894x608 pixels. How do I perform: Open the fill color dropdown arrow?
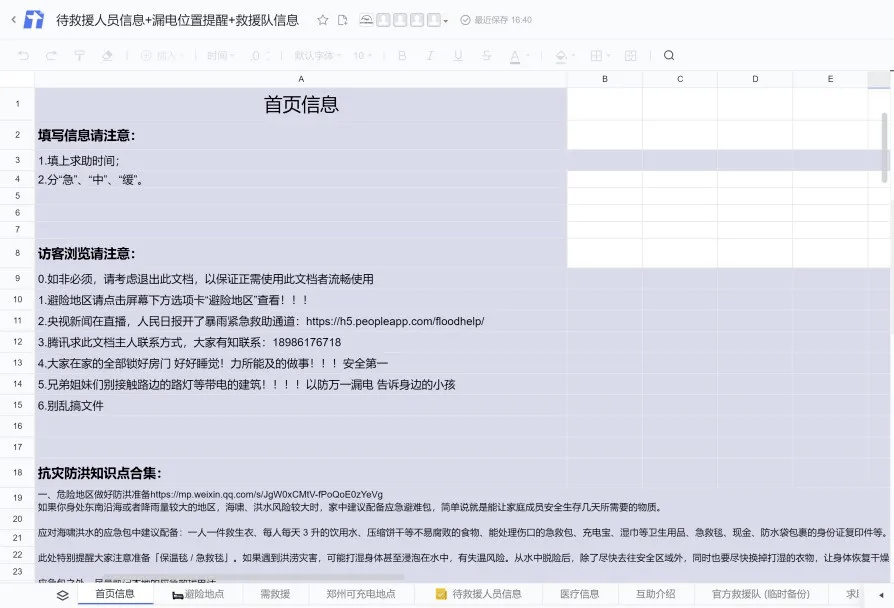click(x=573, y=55)
